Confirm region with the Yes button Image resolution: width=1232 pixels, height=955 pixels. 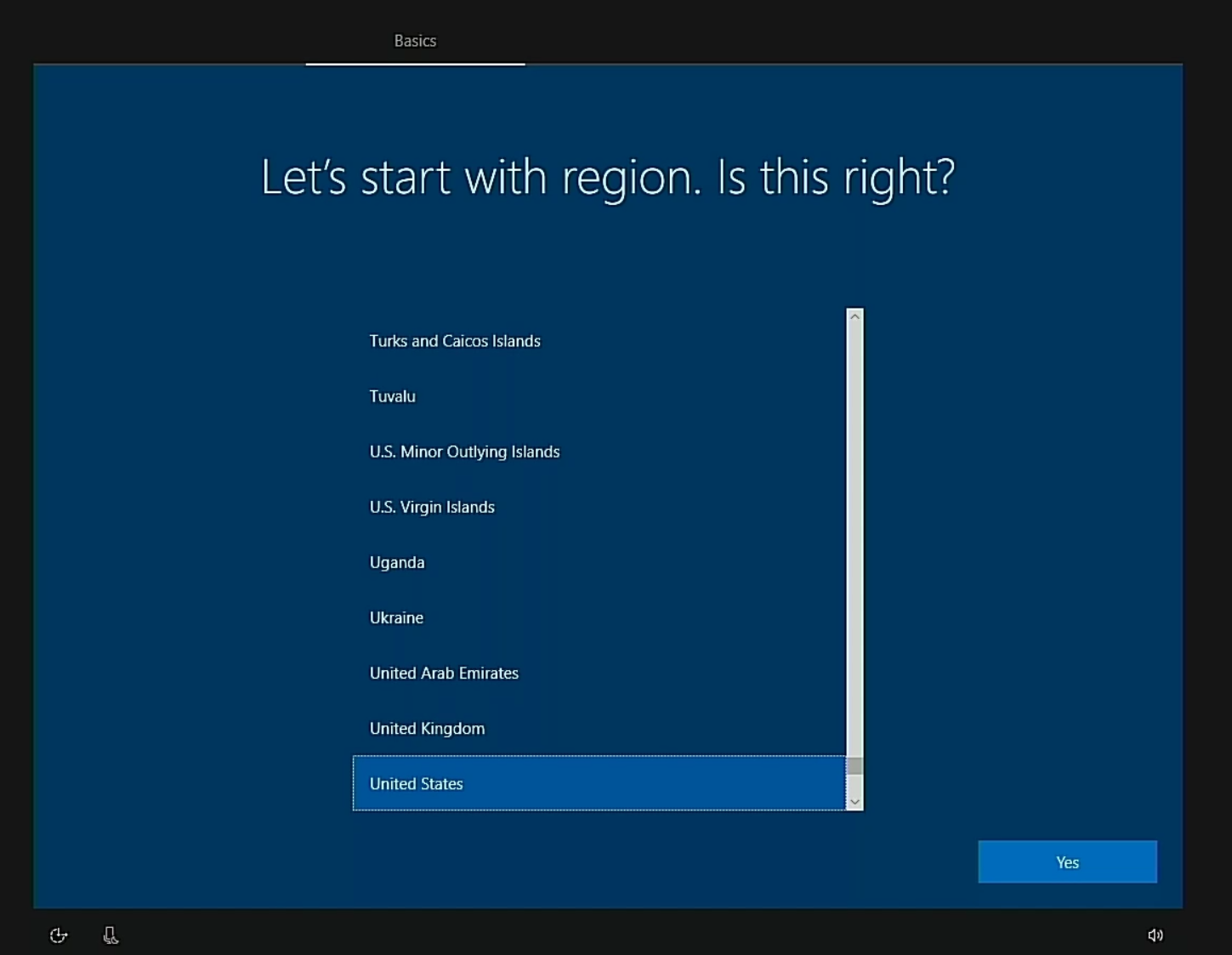(x=1067, y=862)
